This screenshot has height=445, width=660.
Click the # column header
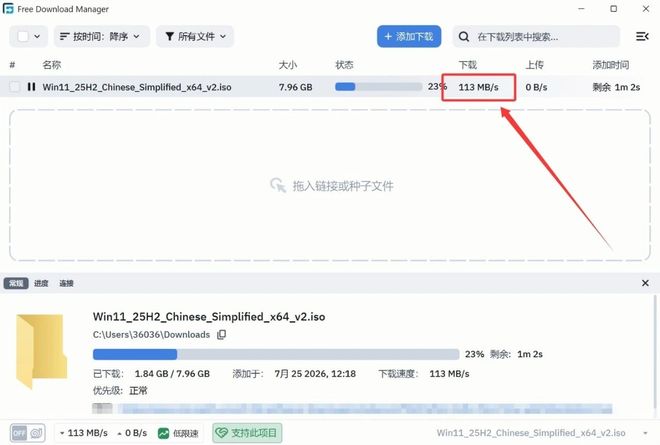12,65
